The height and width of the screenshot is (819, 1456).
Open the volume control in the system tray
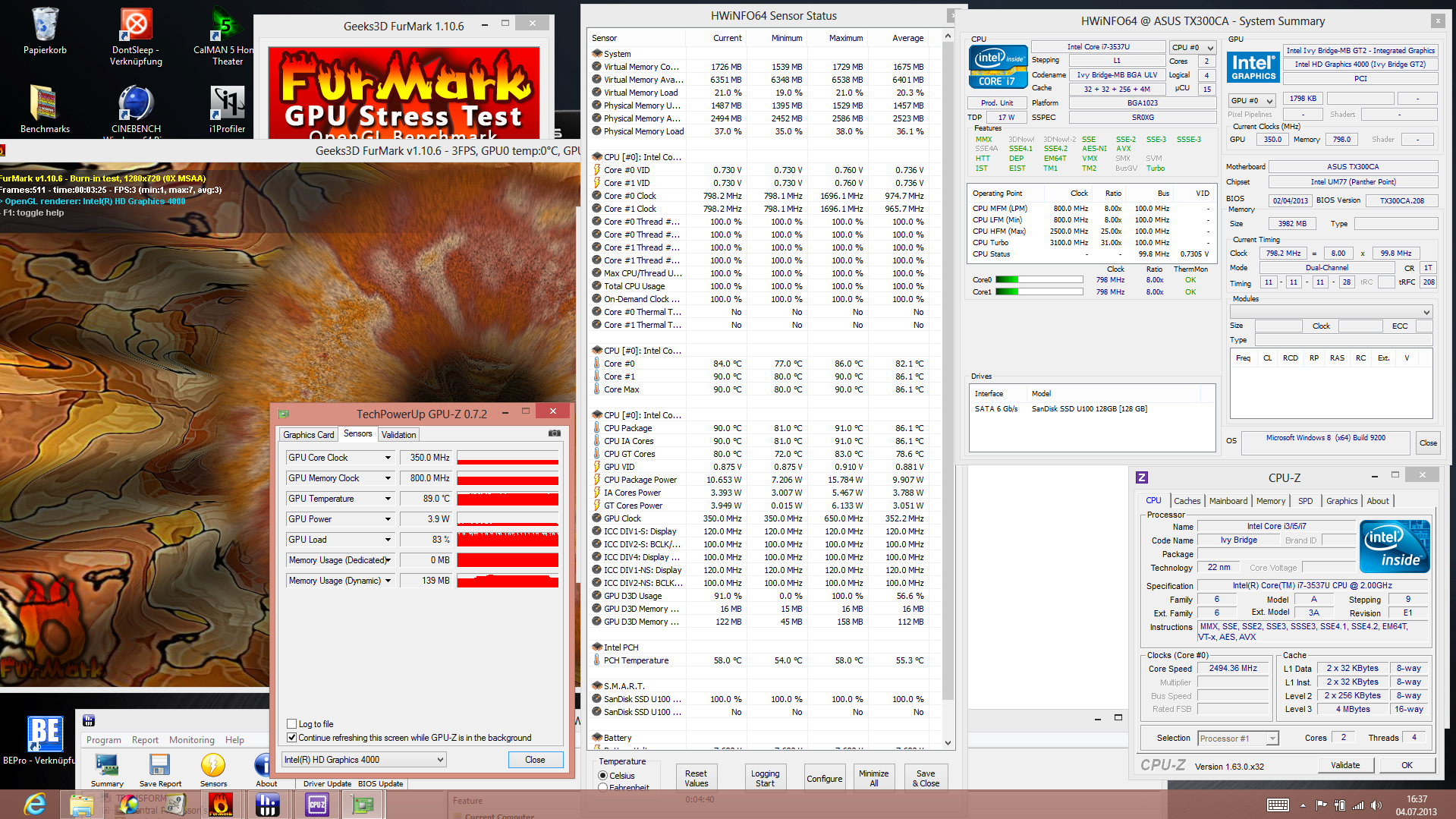click(x=1376, y=805)
